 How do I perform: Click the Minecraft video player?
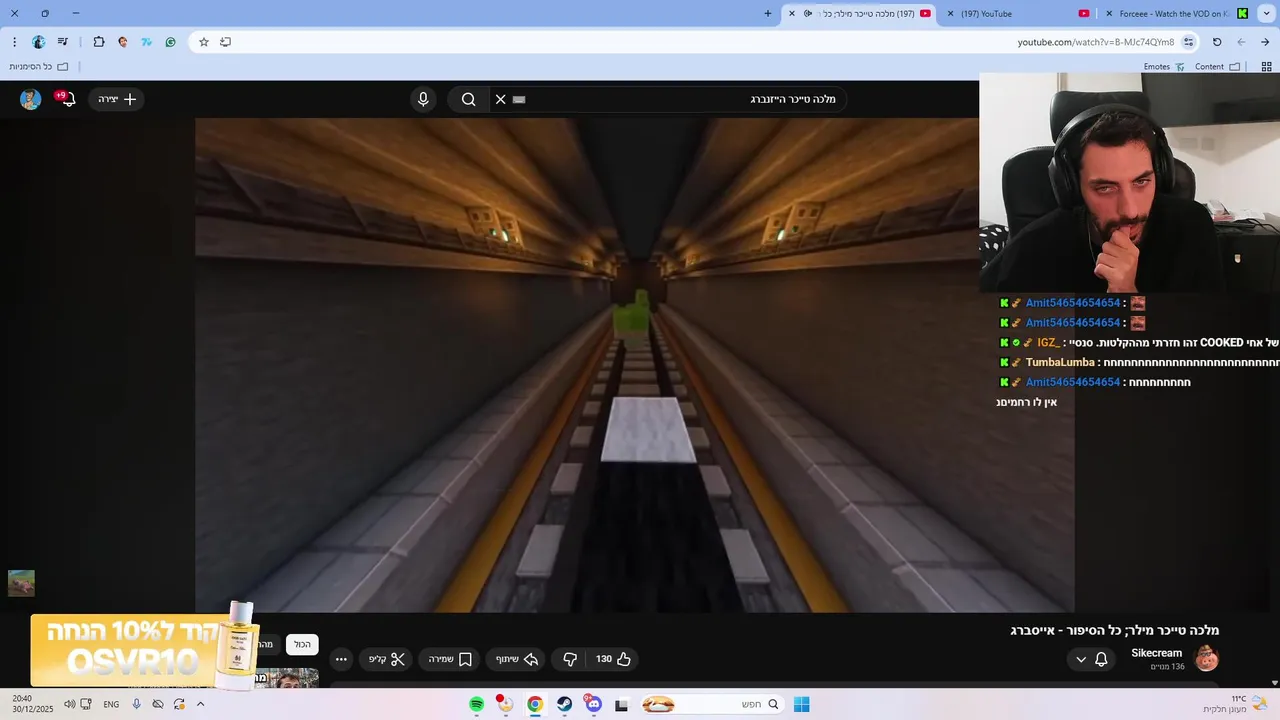[635, 365]
